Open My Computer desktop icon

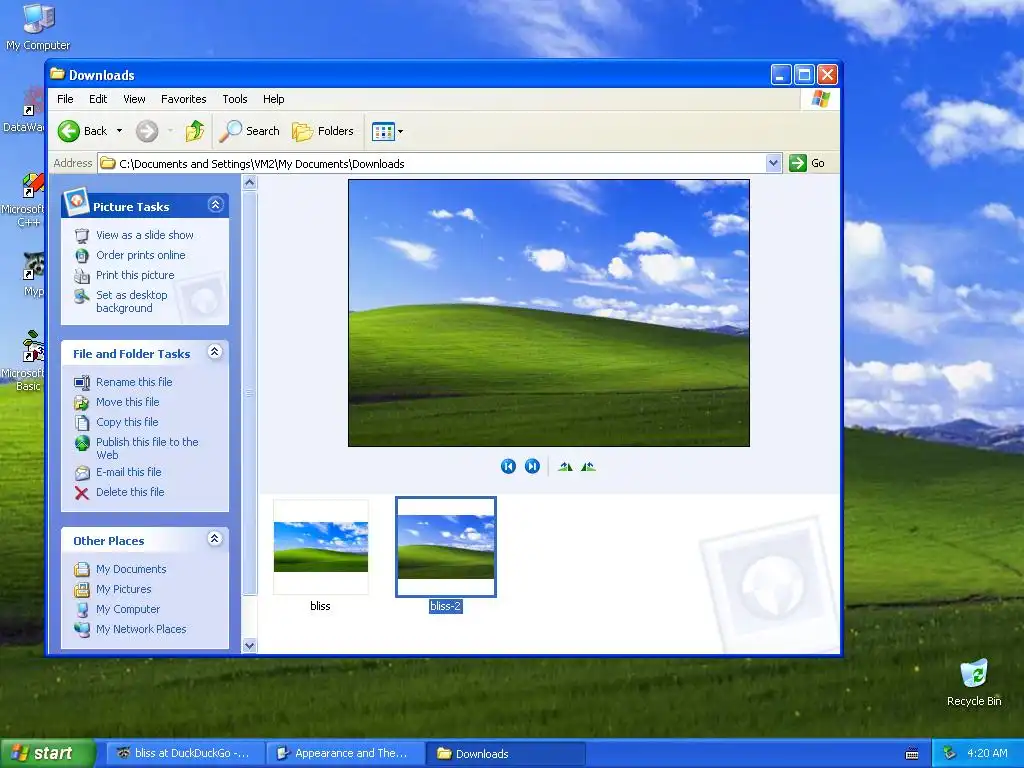pyautogui.click(x=38, y=27)
